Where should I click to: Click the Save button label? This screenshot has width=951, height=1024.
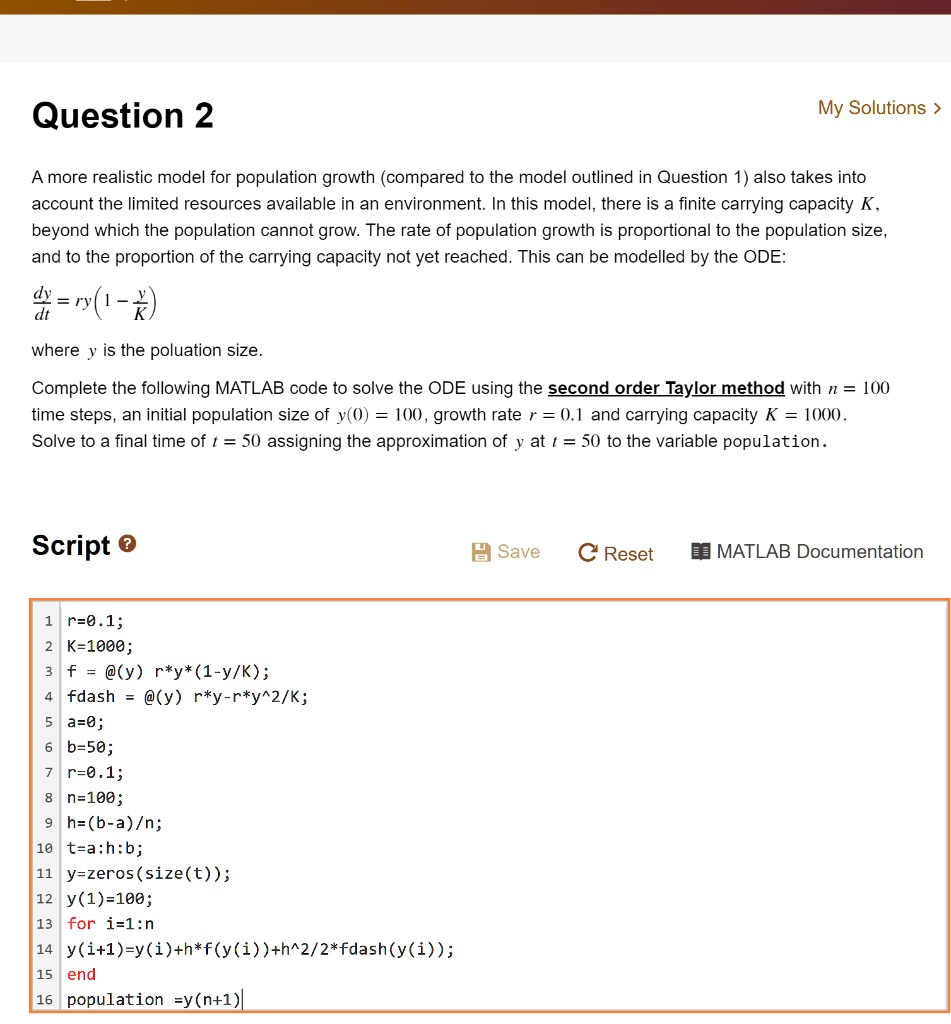[519, 552]
